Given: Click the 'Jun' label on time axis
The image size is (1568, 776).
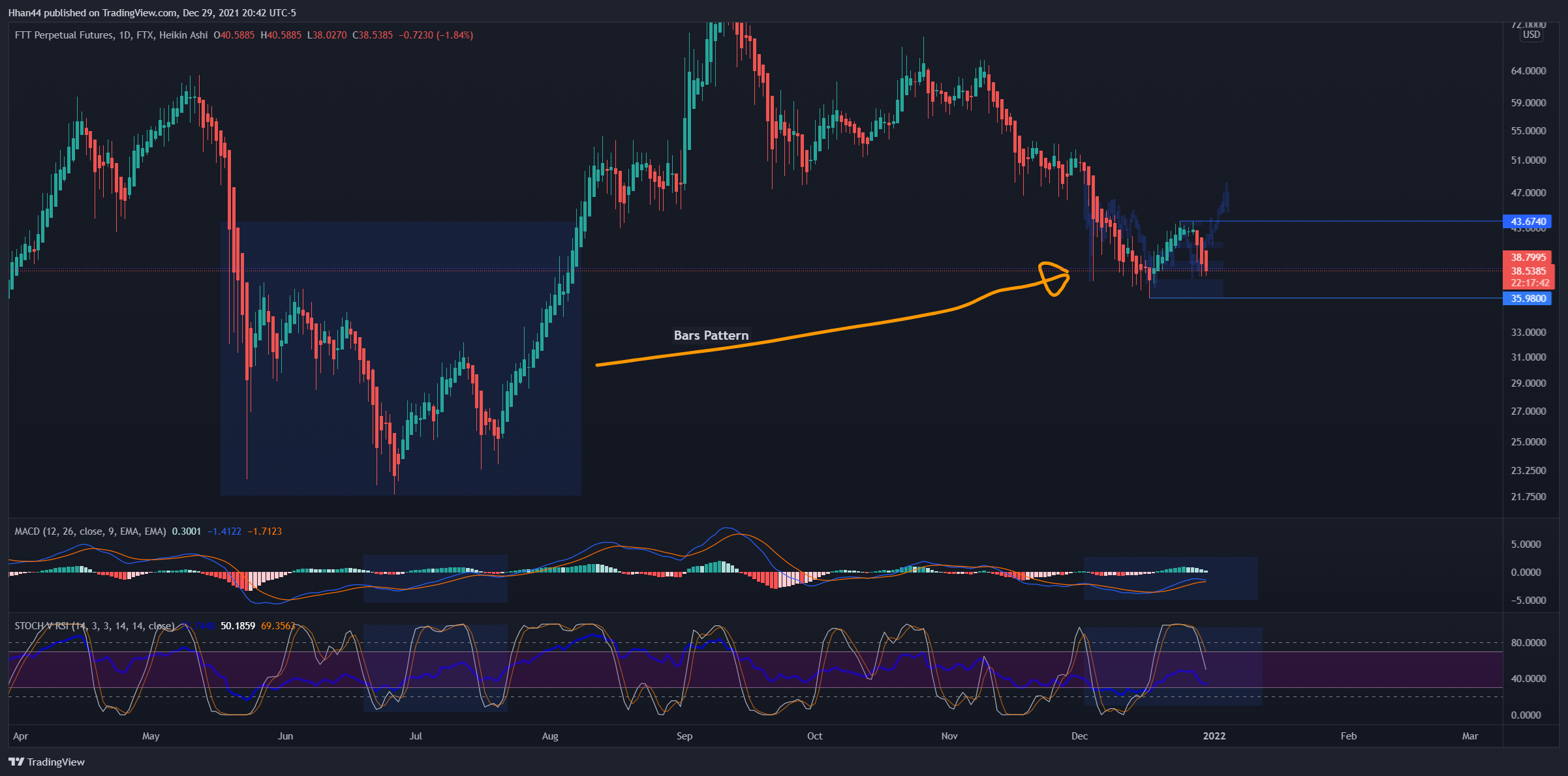Looking at the screenshot, I should [285, 736].
